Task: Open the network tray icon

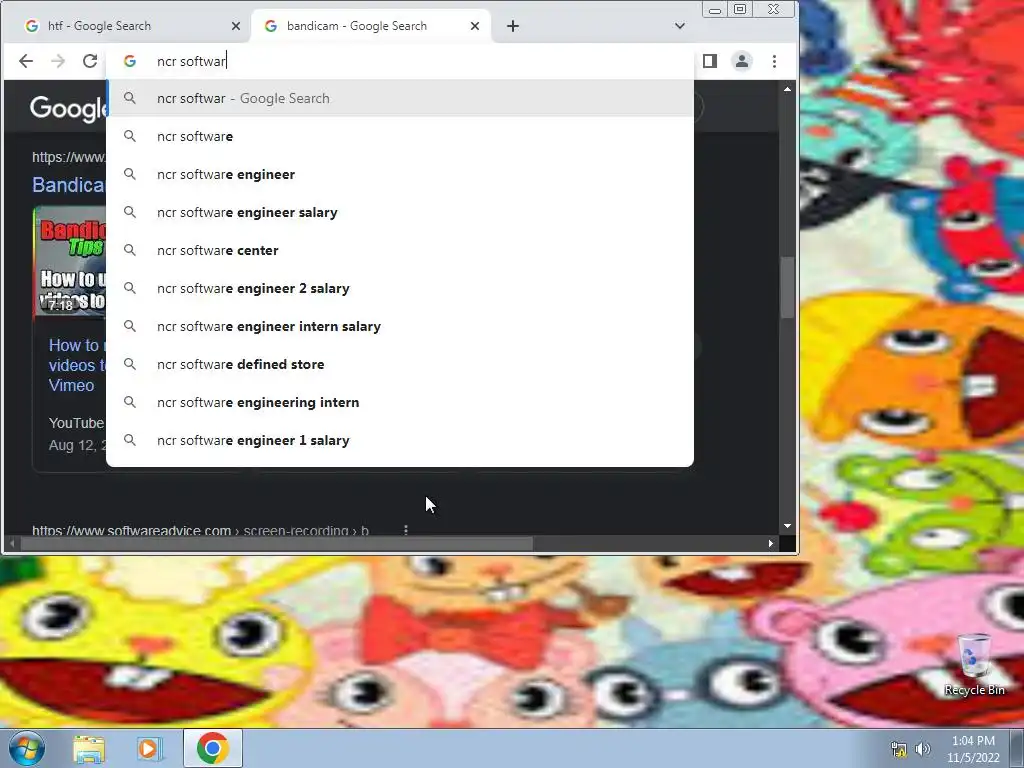Action: (x=899, y=749)
